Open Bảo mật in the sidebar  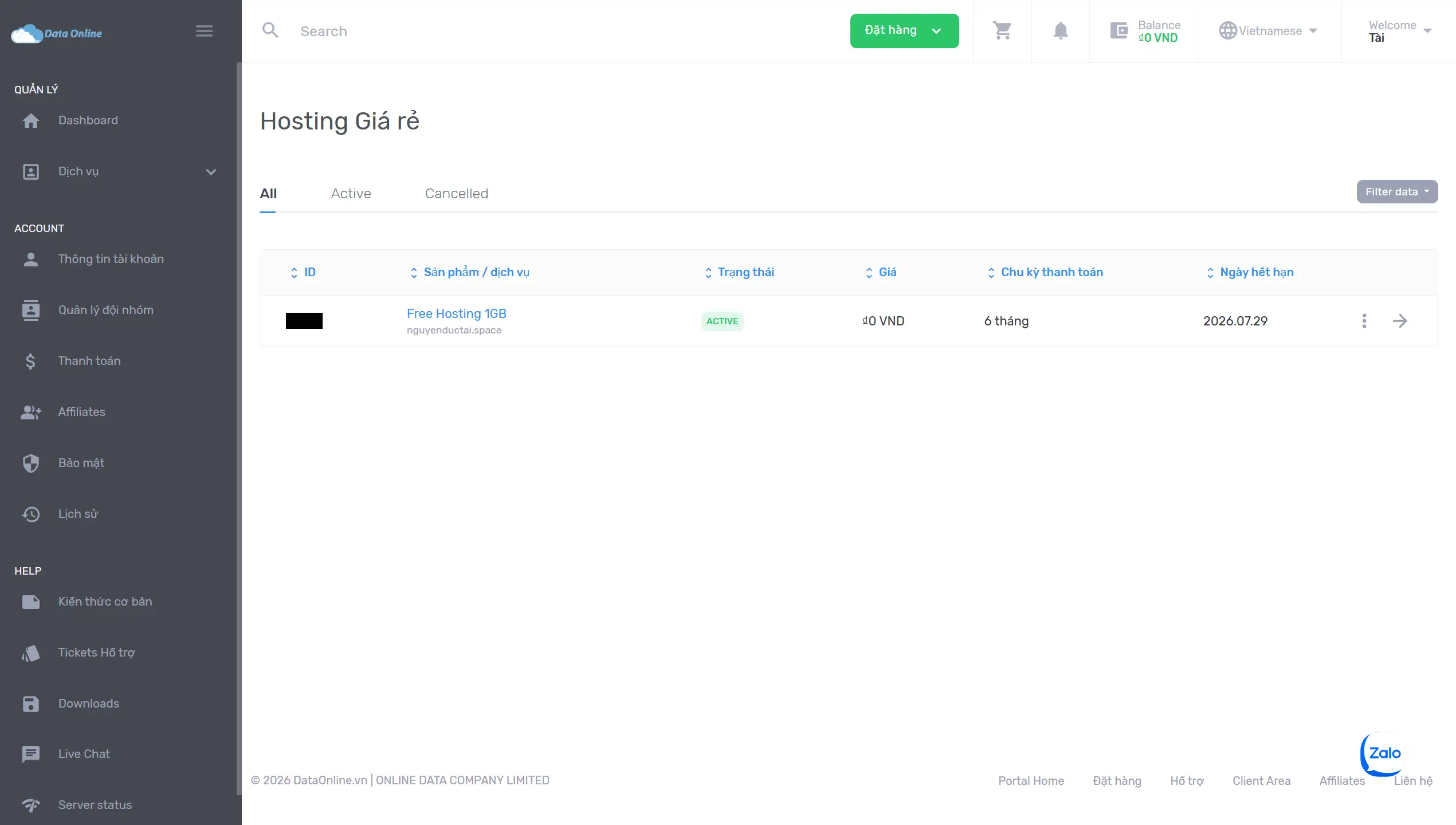point(81,463)
